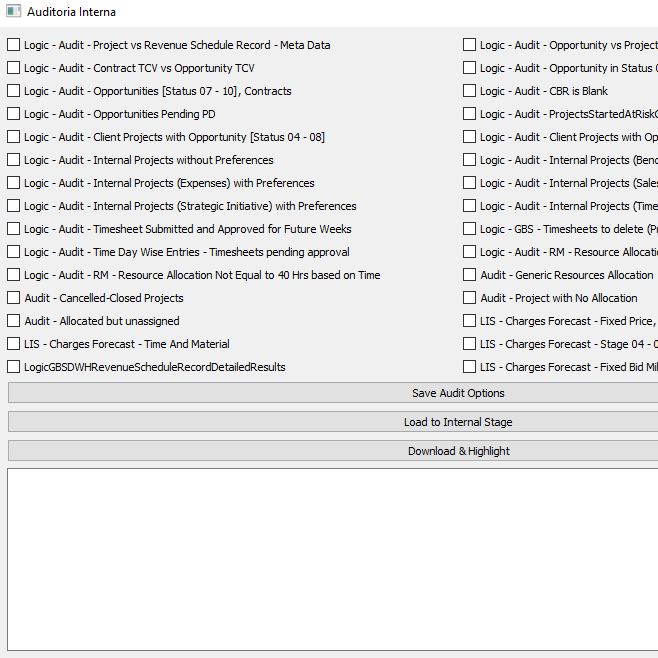Click the Download & Highlight button
This screenshot has height=658, width=658.
click(457, 451)
